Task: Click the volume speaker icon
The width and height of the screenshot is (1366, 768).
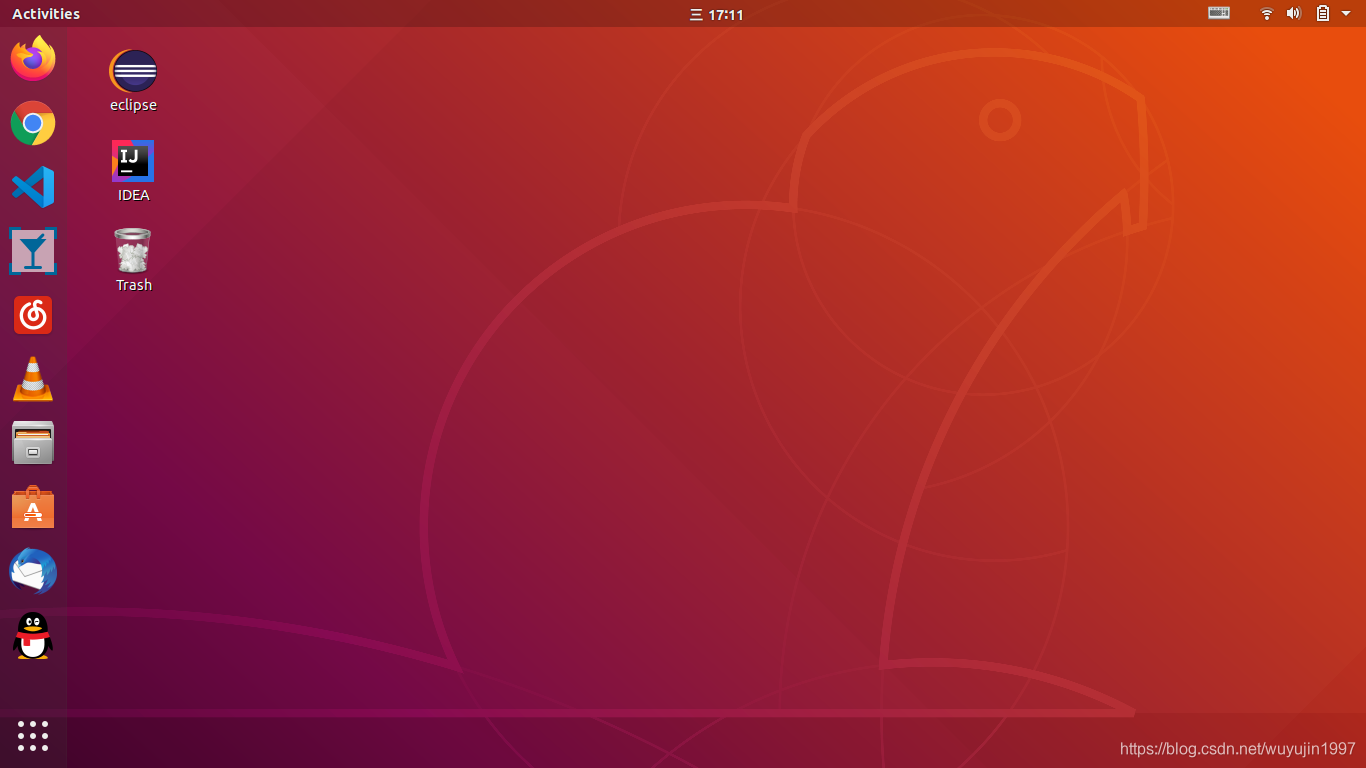Action: (x=1293, y=13)
